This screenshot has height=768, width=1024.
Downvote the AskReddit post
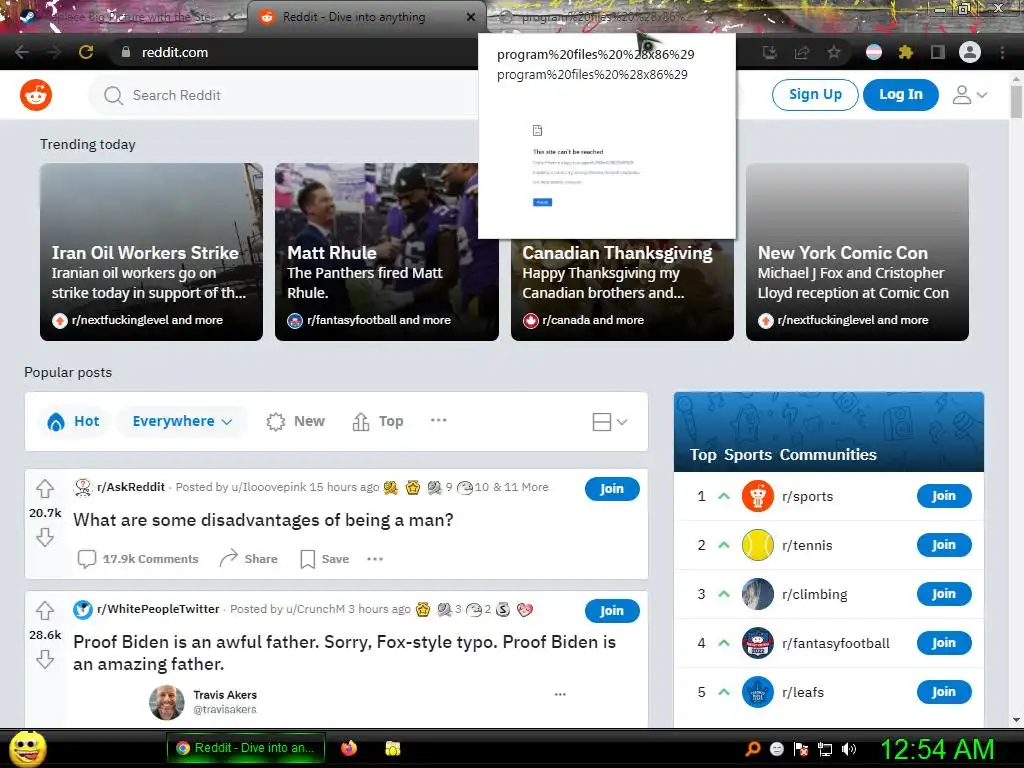click(44, 537)
